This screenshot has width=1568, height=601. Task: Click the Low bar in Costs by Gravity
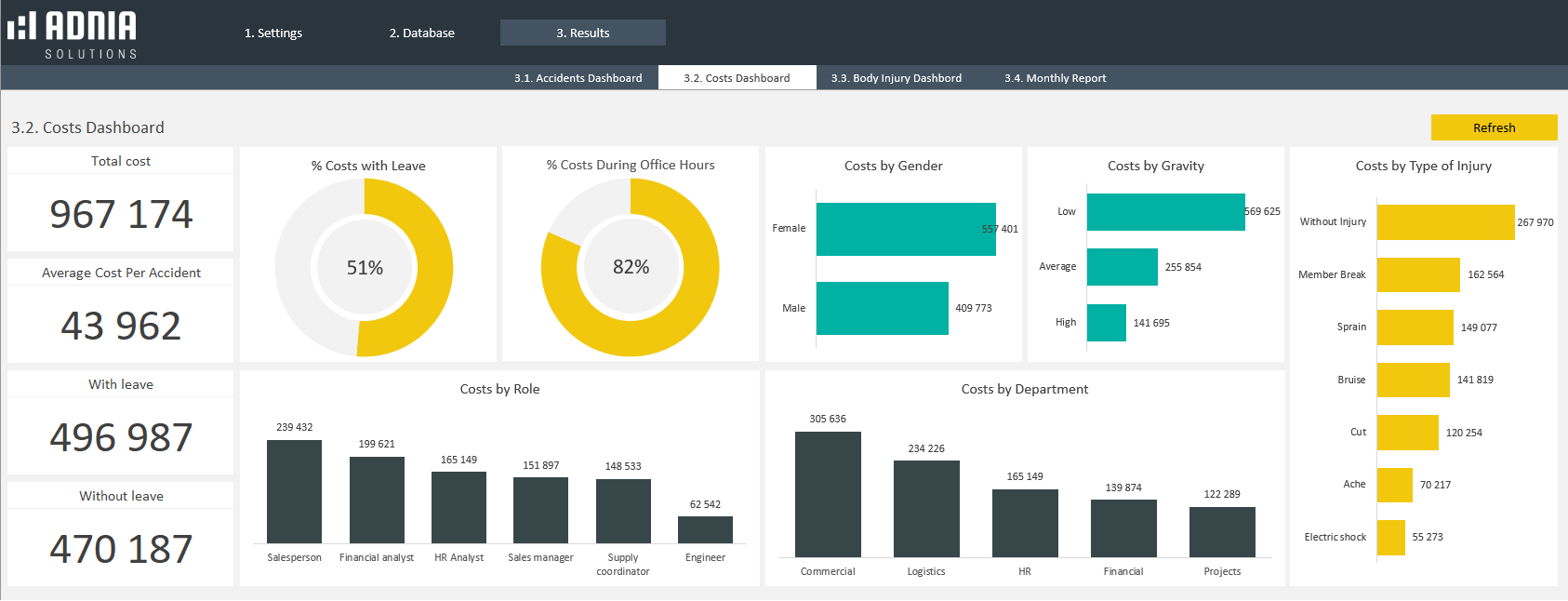(x=1165, y=212)
